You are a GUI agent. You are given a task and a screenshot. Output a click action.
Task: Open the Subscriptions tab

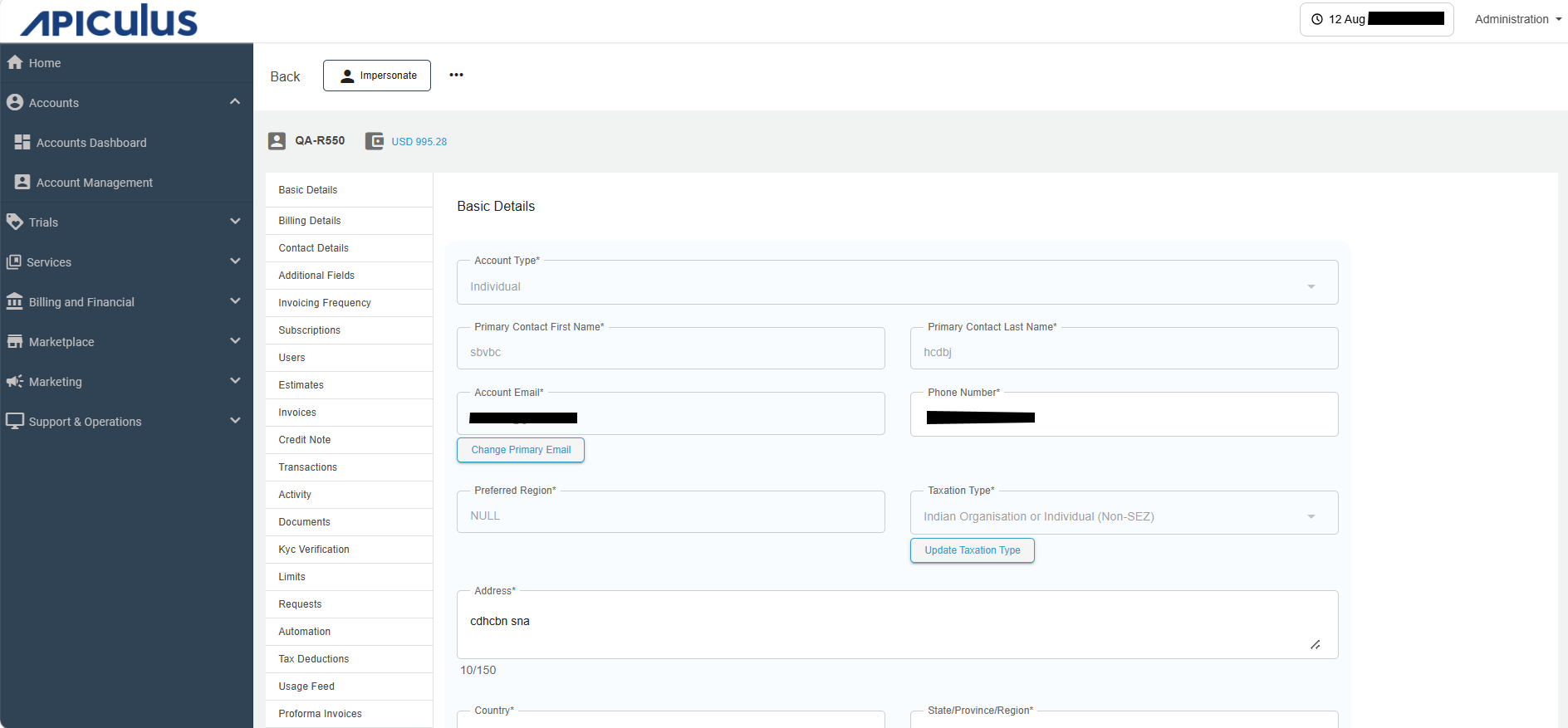pyautogui.click(x=349, y=330)
